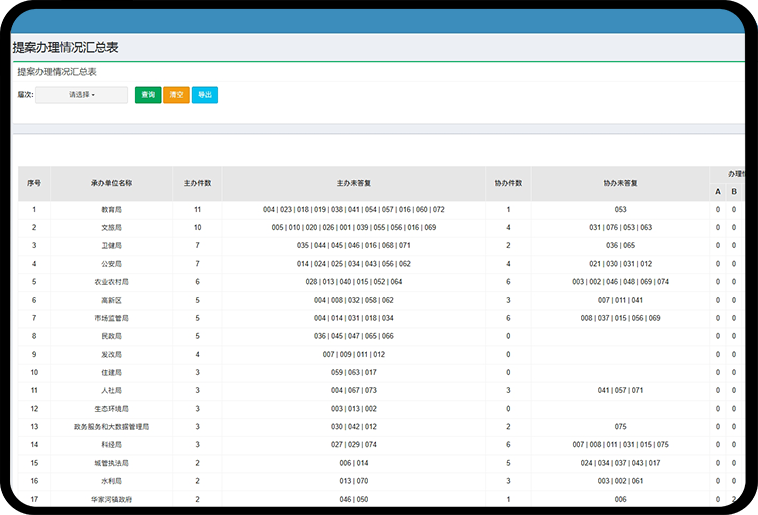758x515 pixels.
Task: Click the 主办未答复 column header
Action: 354,183
